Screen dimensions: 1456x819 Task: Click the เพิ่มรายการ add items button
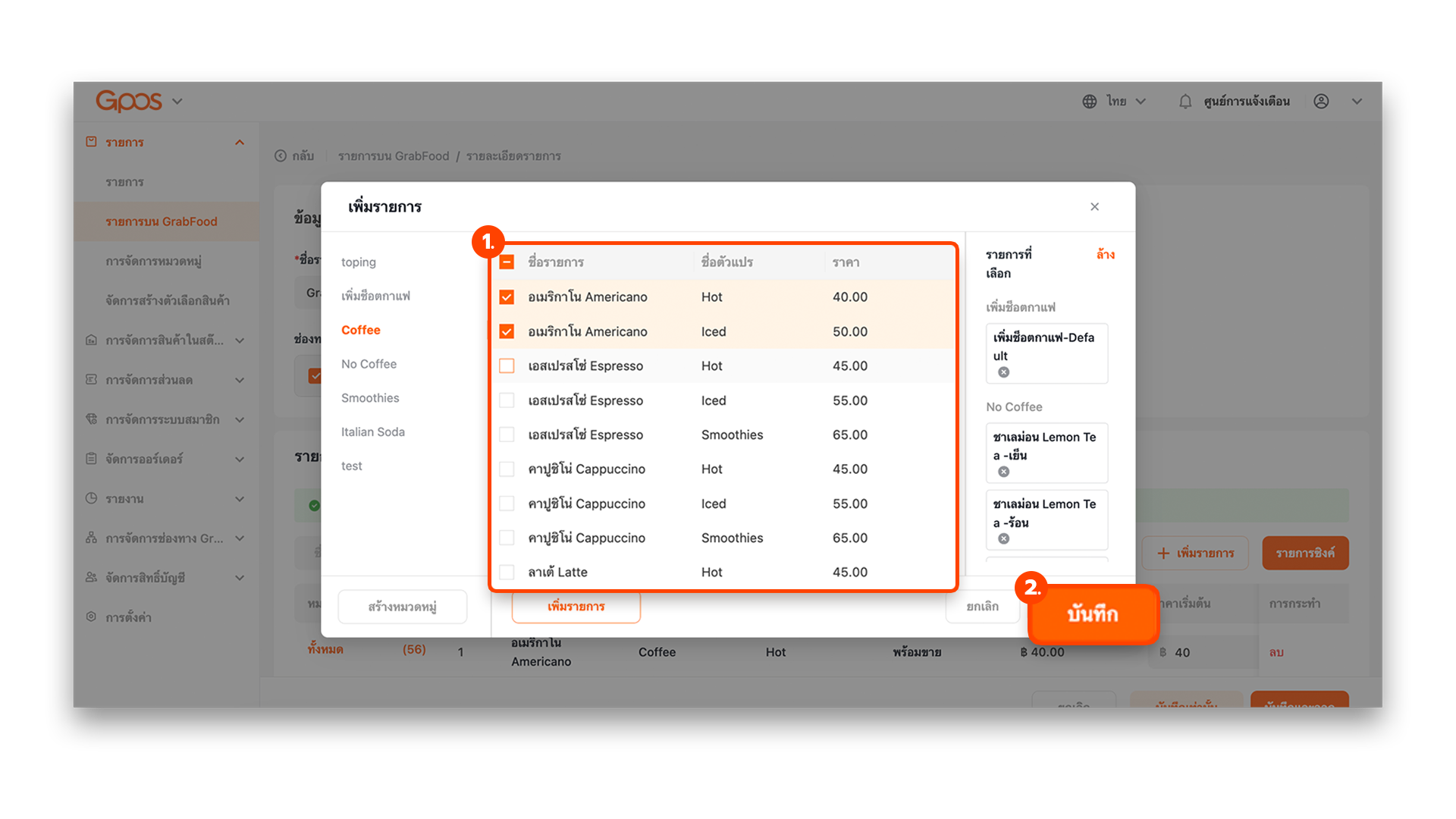576,606
